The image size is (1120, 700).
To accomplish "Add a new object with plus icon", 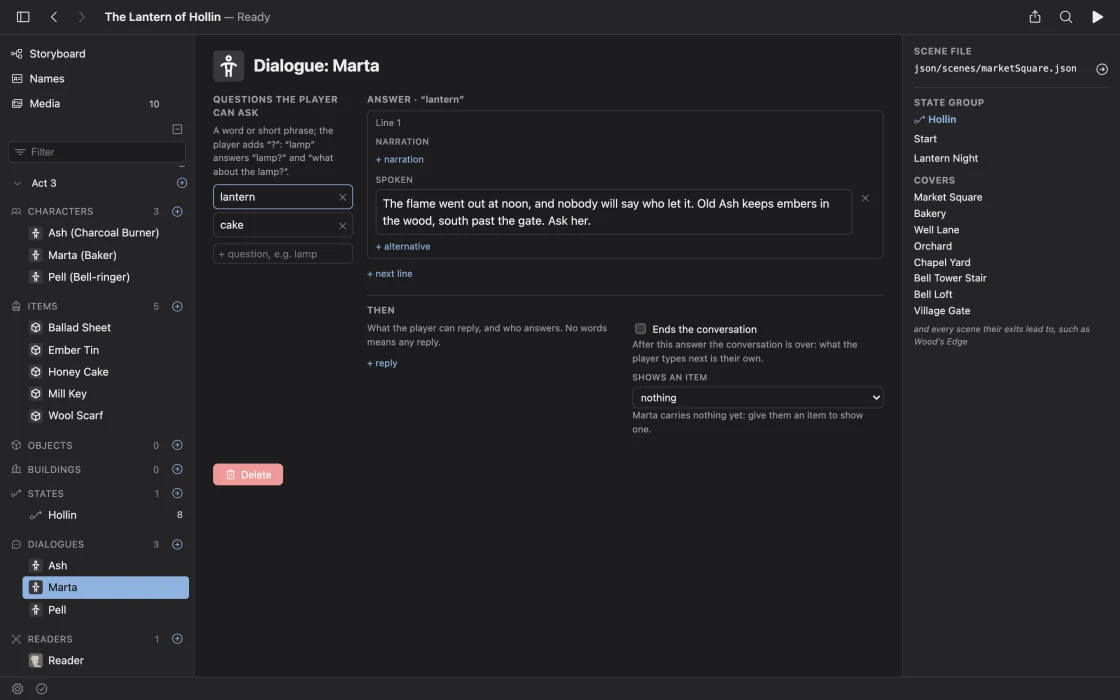I will point(177,445).
